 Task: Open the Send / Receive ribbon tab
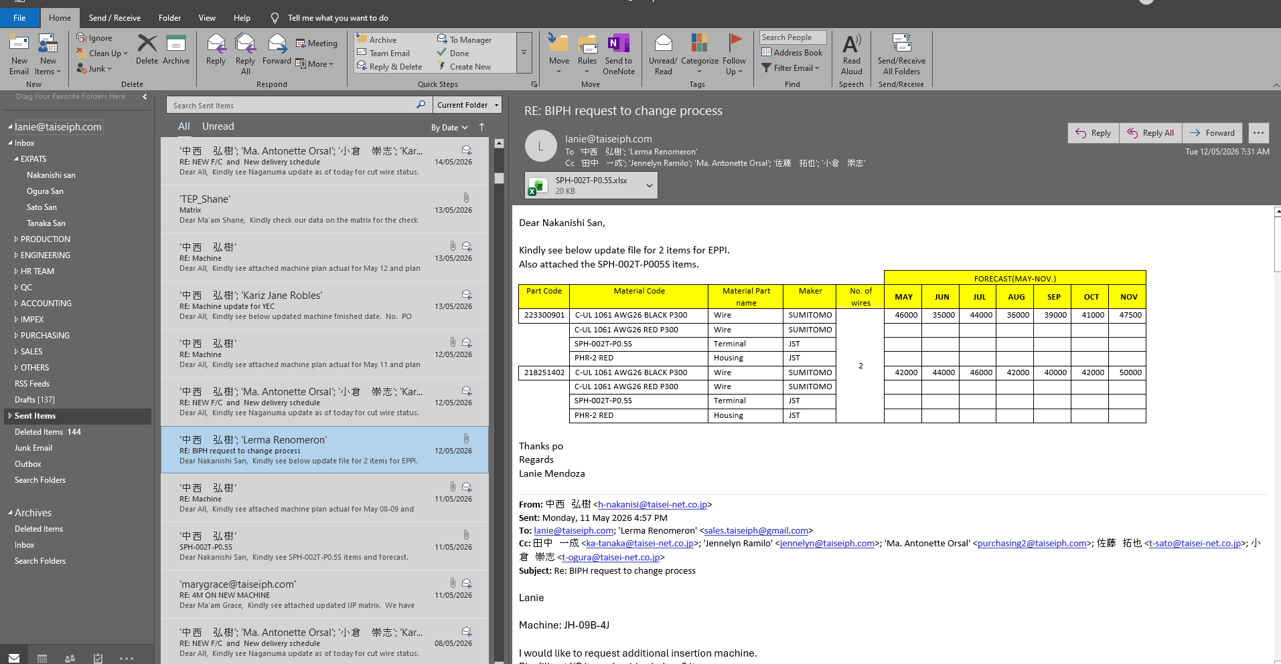point(115,18)
